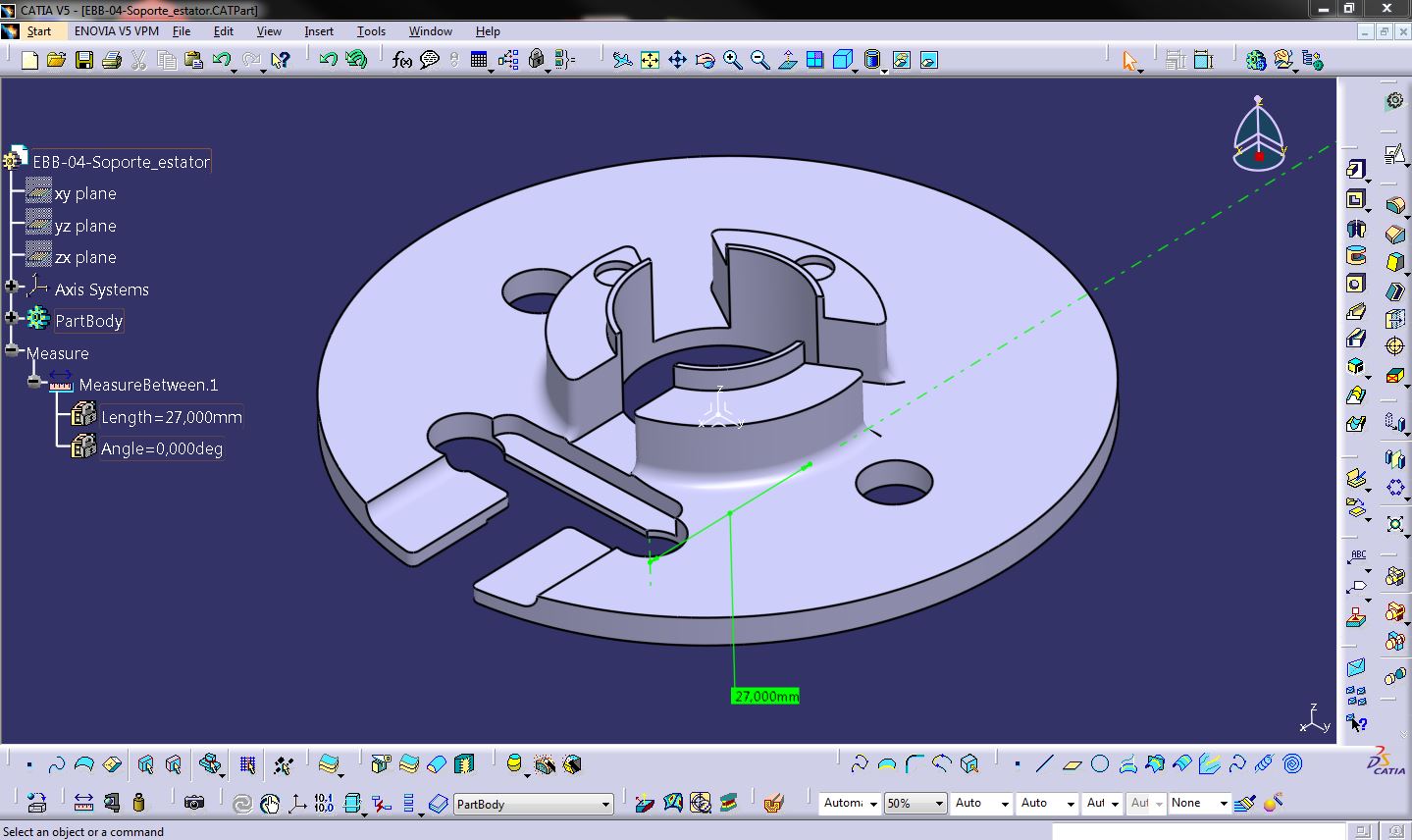This screenshot has width=1412, height=840.
Task: Click the Zoom Out magnifier
Action: (759, 60)
